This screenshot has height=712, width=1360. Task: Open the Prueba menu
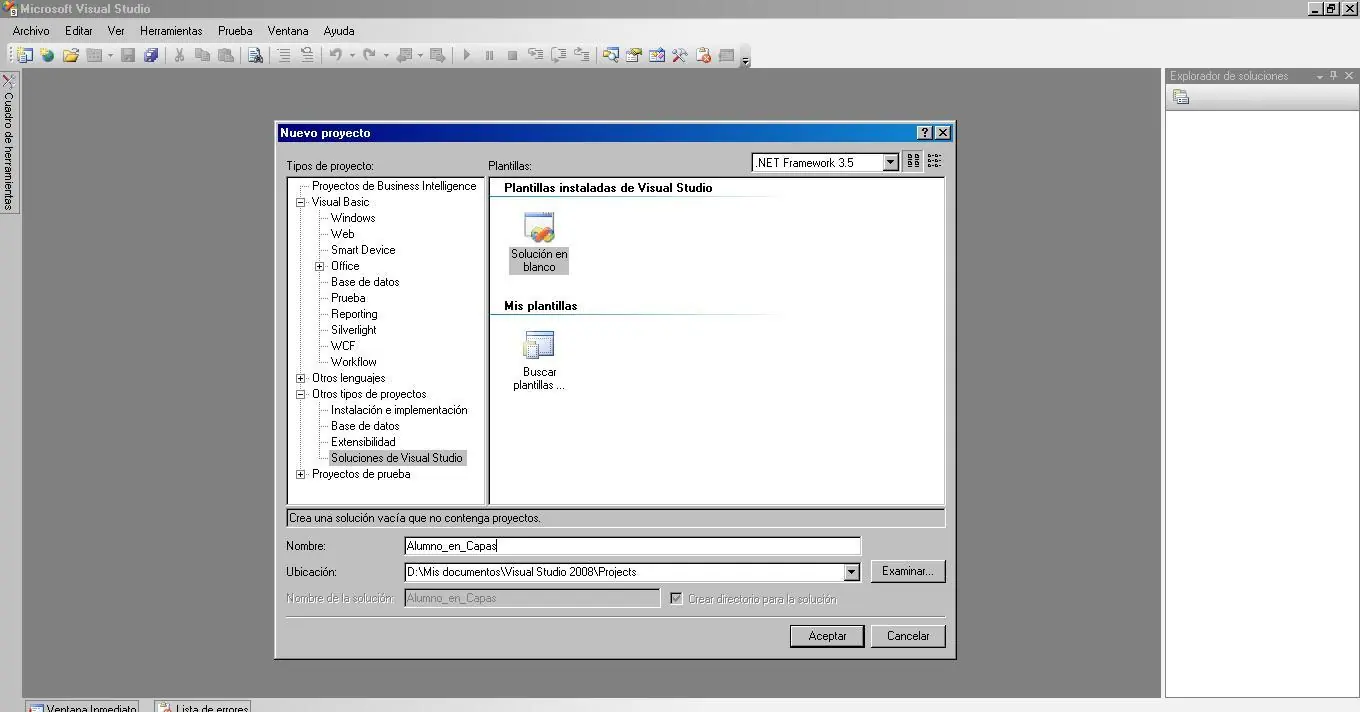tap(235, 31)
